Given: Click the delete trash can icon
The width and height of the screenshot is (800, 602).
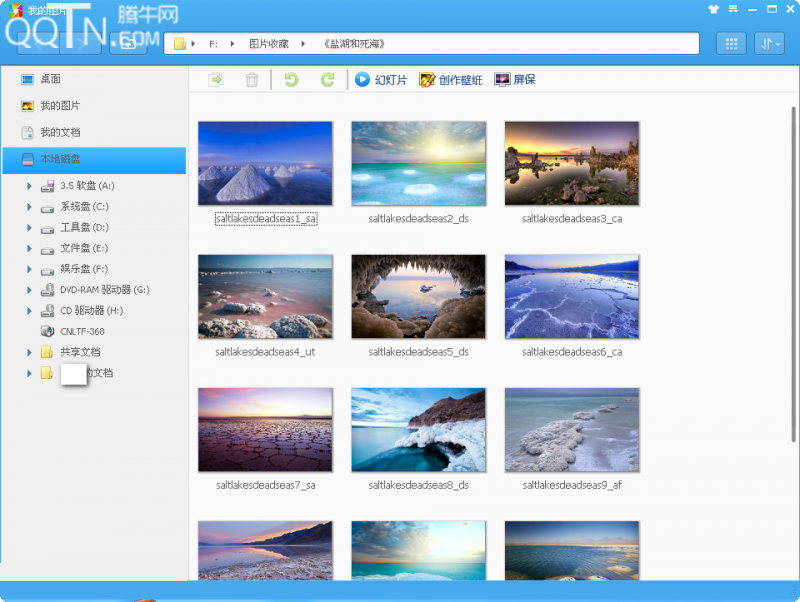Looking at the screenshot, I should [252, 80].
